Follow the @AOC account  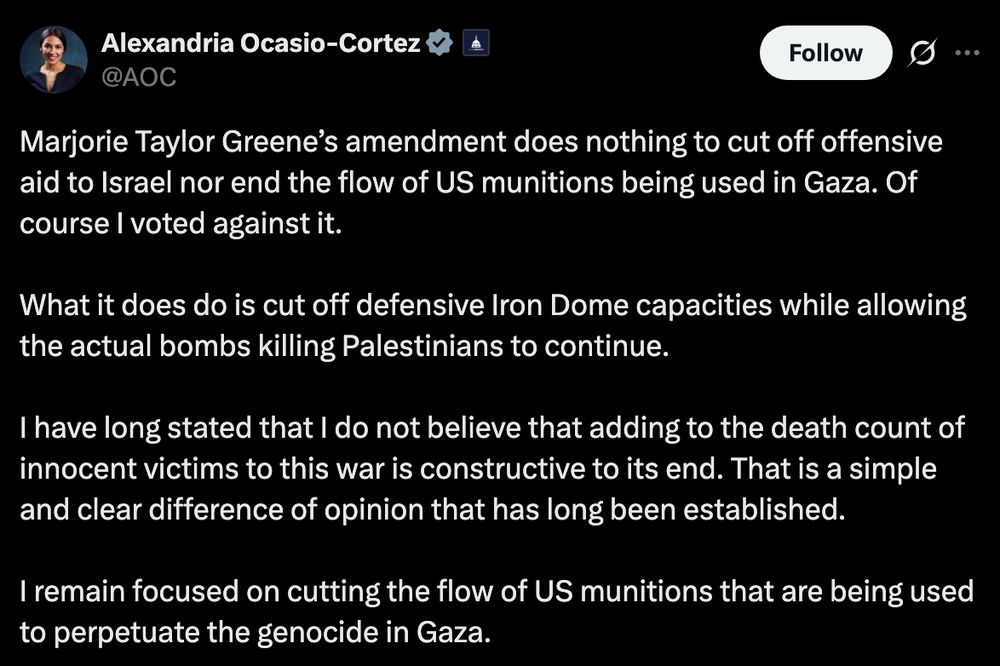(x=825, y=53)
